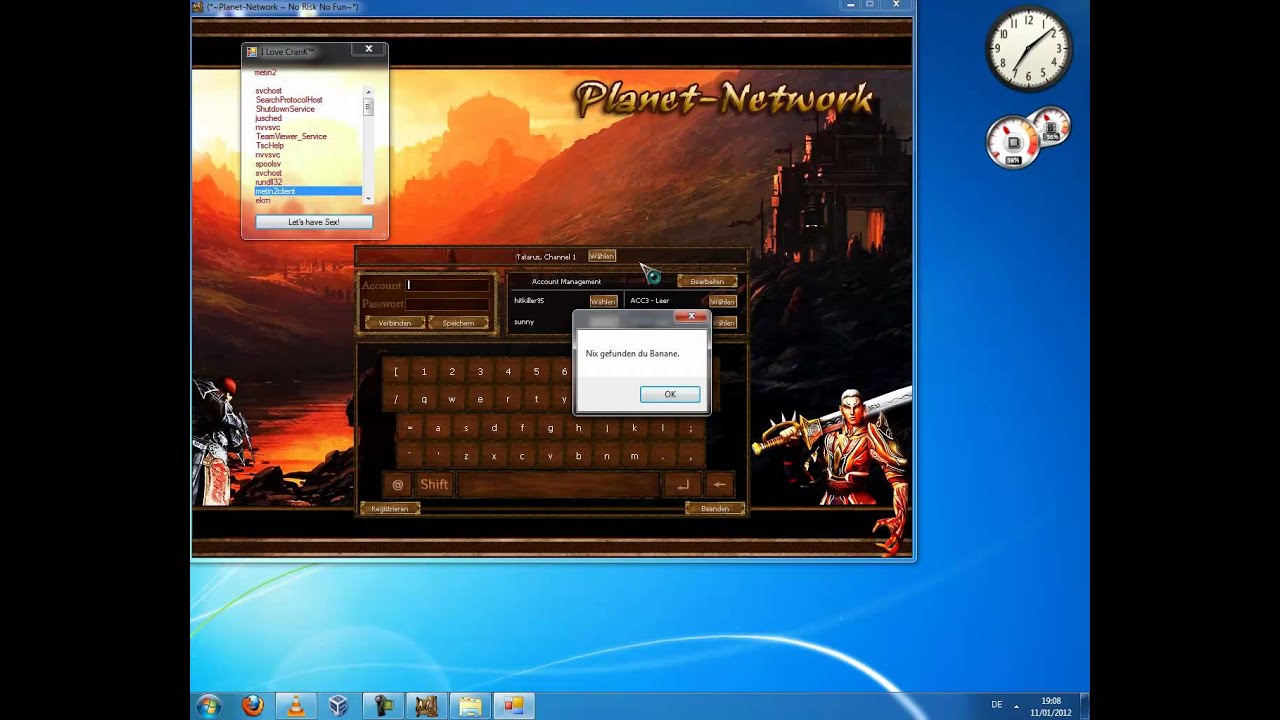This screenshot has height=720, width=1280.
Task: Click the 'g' key on the virtual keyboard
Action: click(x=550, y=427)
